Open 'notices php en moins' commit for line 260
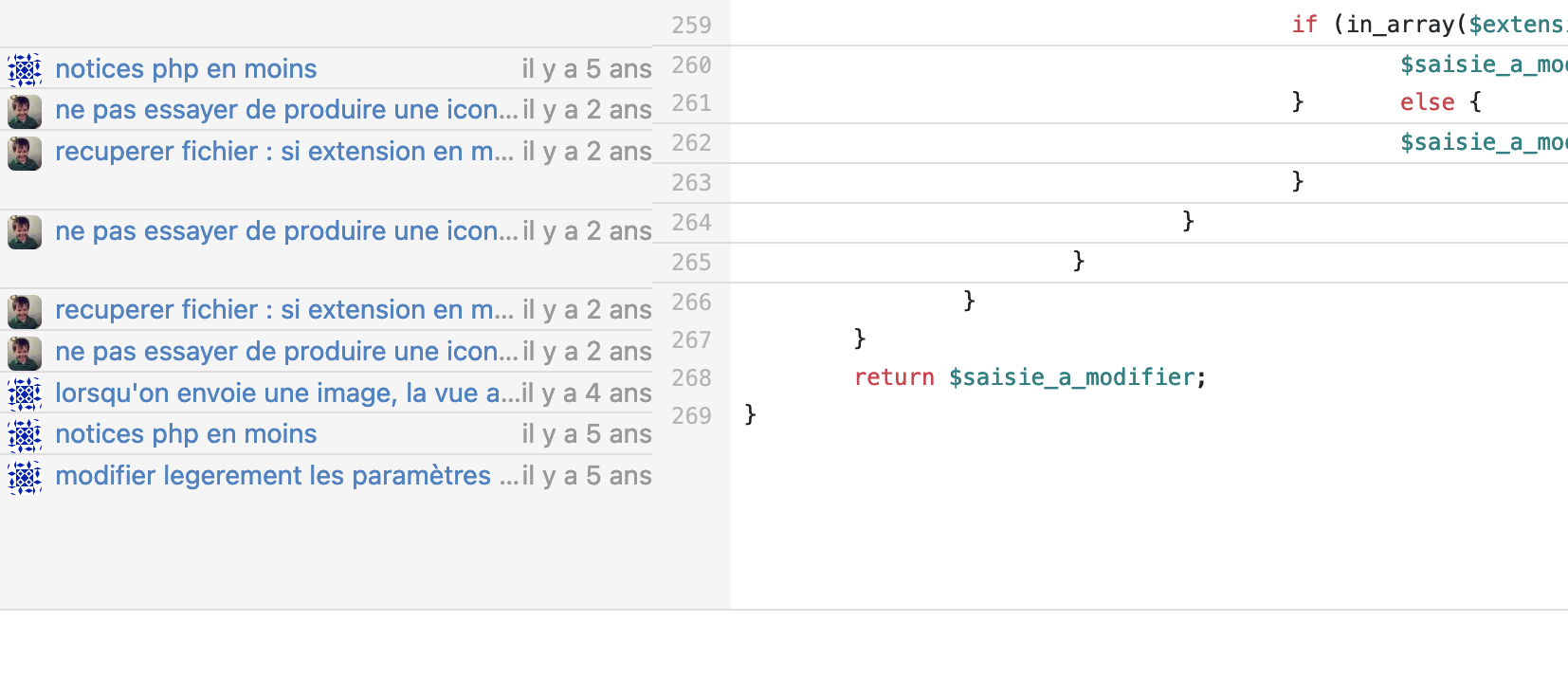Screen dimensions: 1568x677 (186, 69)
